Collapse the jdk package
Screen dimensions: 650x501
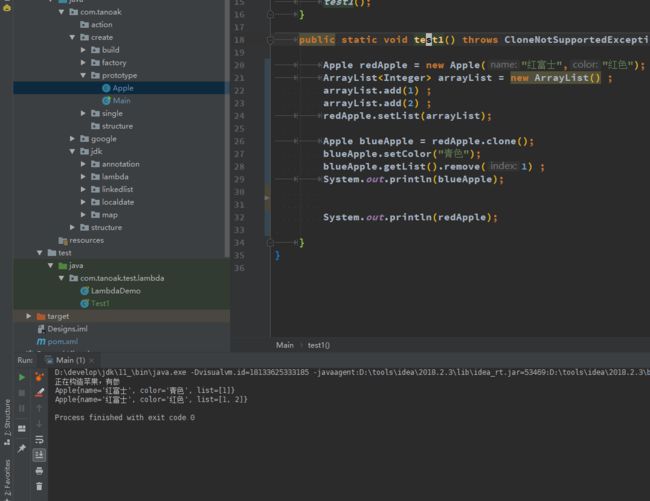point(72,151)
